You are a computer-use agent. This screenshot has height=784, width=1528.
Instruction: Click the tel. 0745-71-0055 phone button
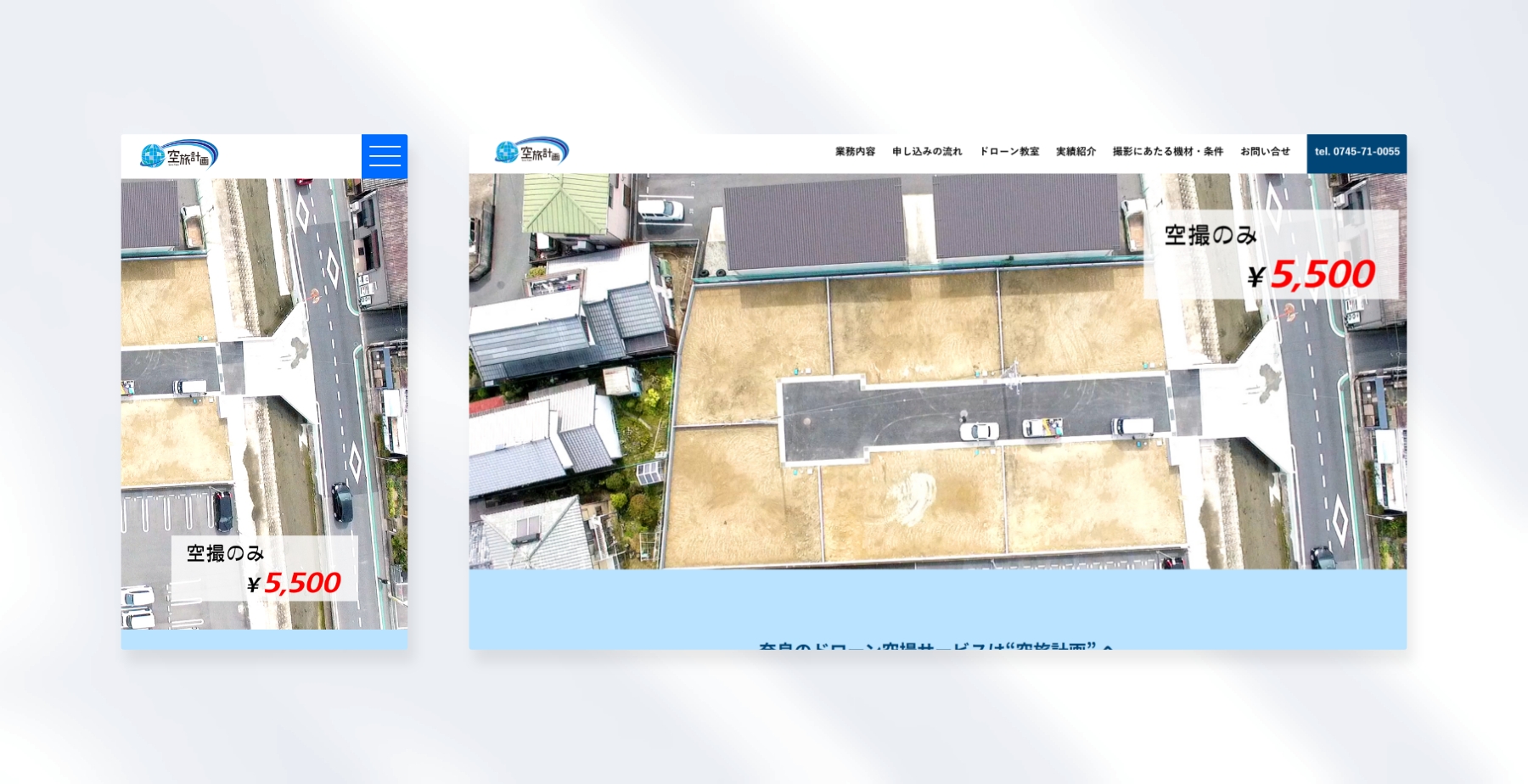click(1357, 153)
